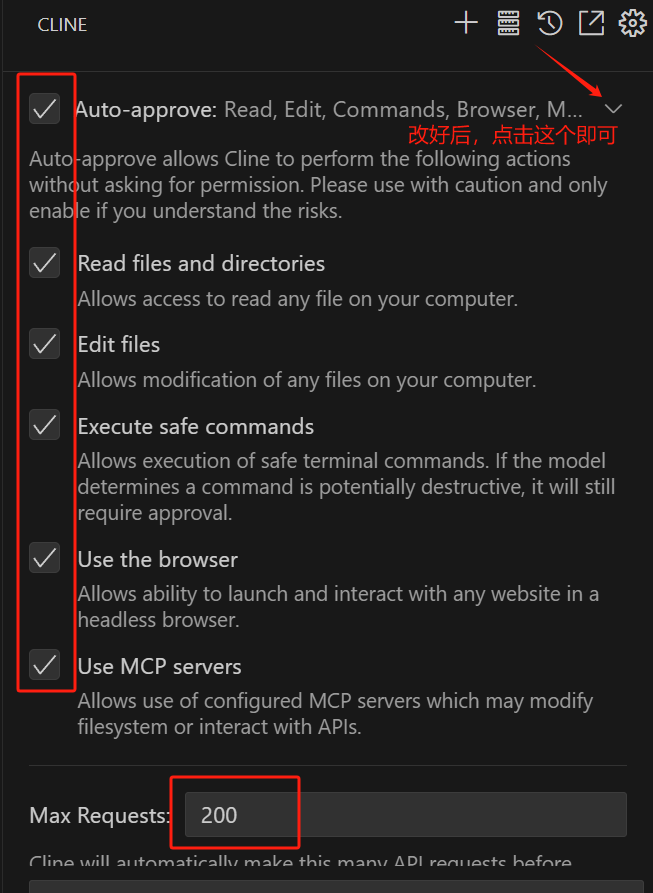Disable the Execute safe commands checkbox
Screen dimensions: 653x893
pos(44,426)
